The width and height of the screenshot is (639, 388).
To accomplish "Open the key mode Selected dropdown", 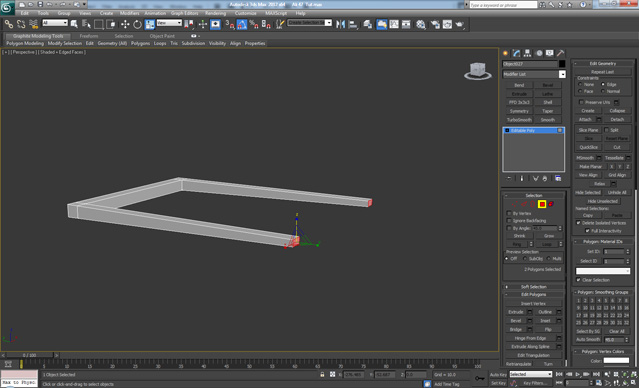I will [x=531, y=374].
